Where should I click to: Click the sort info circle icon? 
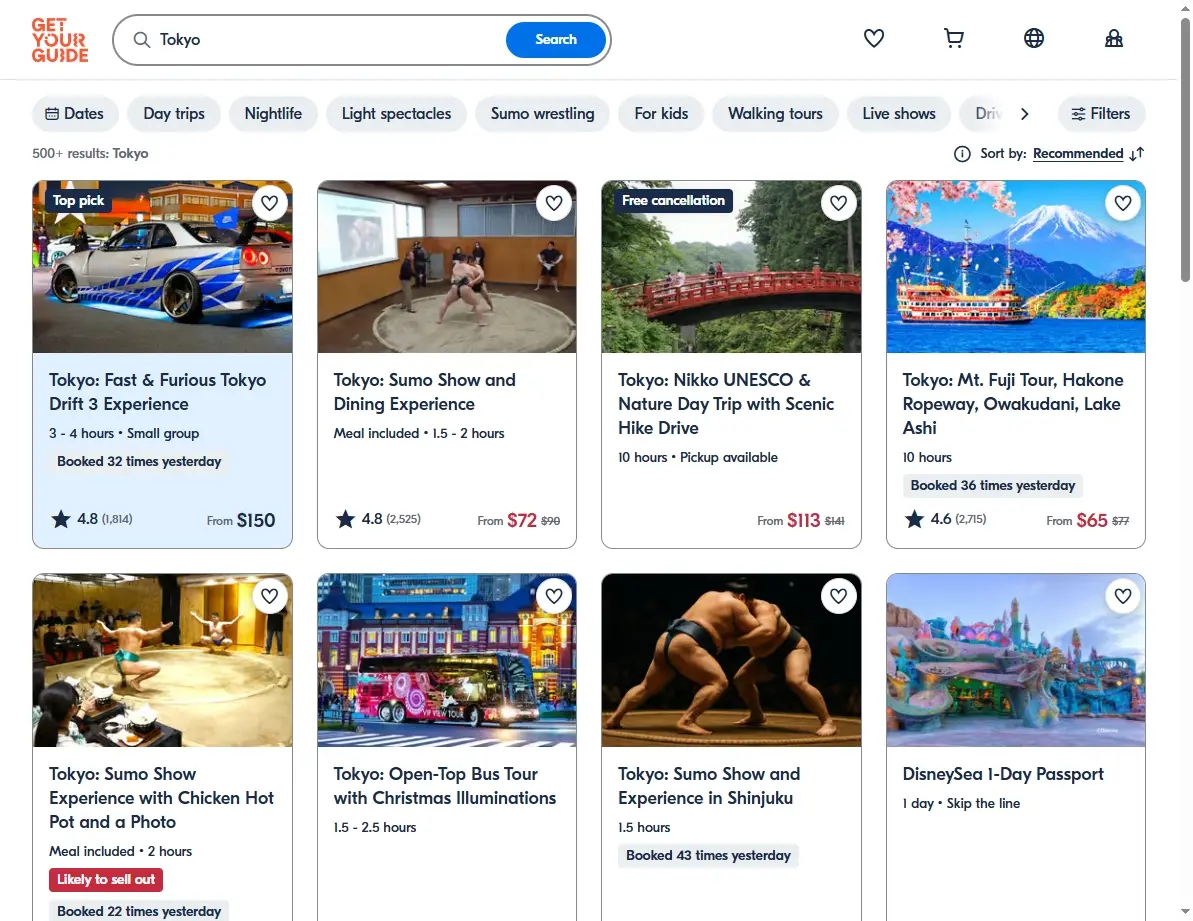click(962, 154)
